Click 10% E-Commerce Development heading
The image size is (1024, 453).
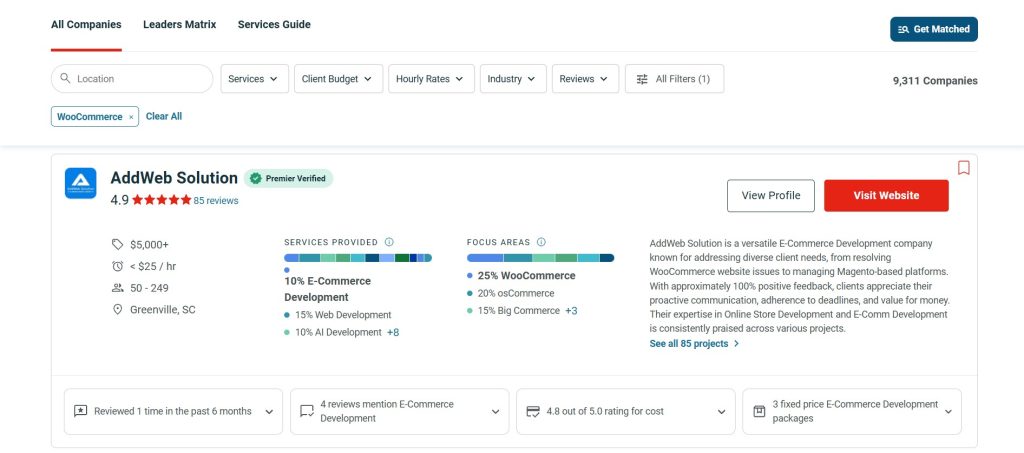[327, 289]
